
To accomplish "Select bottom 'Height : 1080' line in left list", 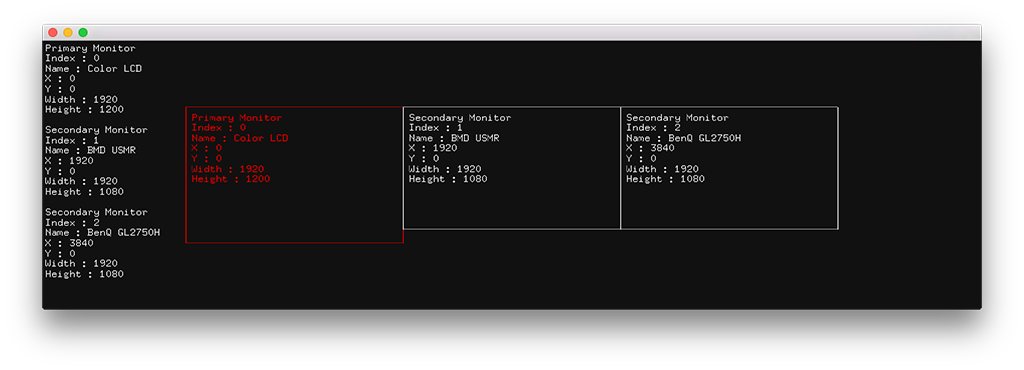I will [84, 274].
